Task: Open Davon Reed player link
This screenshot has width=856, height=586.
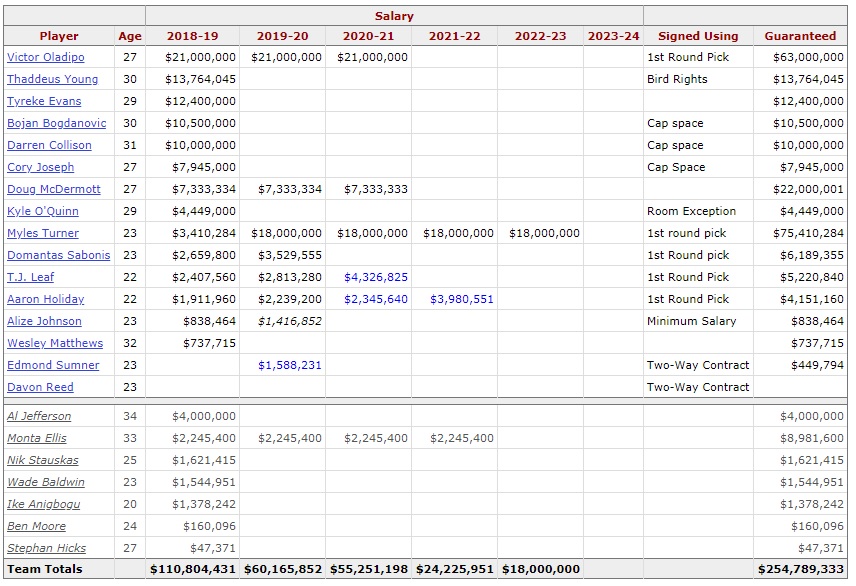Action: (x=40, y=387)
